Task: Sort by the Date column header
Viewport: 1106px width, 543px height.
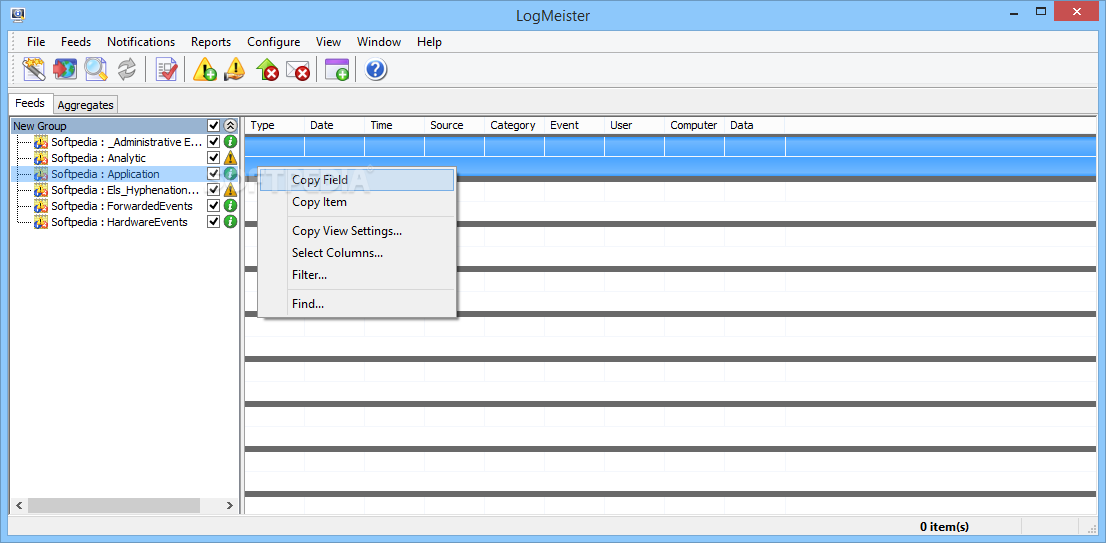Action: click(x=334, y=125)
